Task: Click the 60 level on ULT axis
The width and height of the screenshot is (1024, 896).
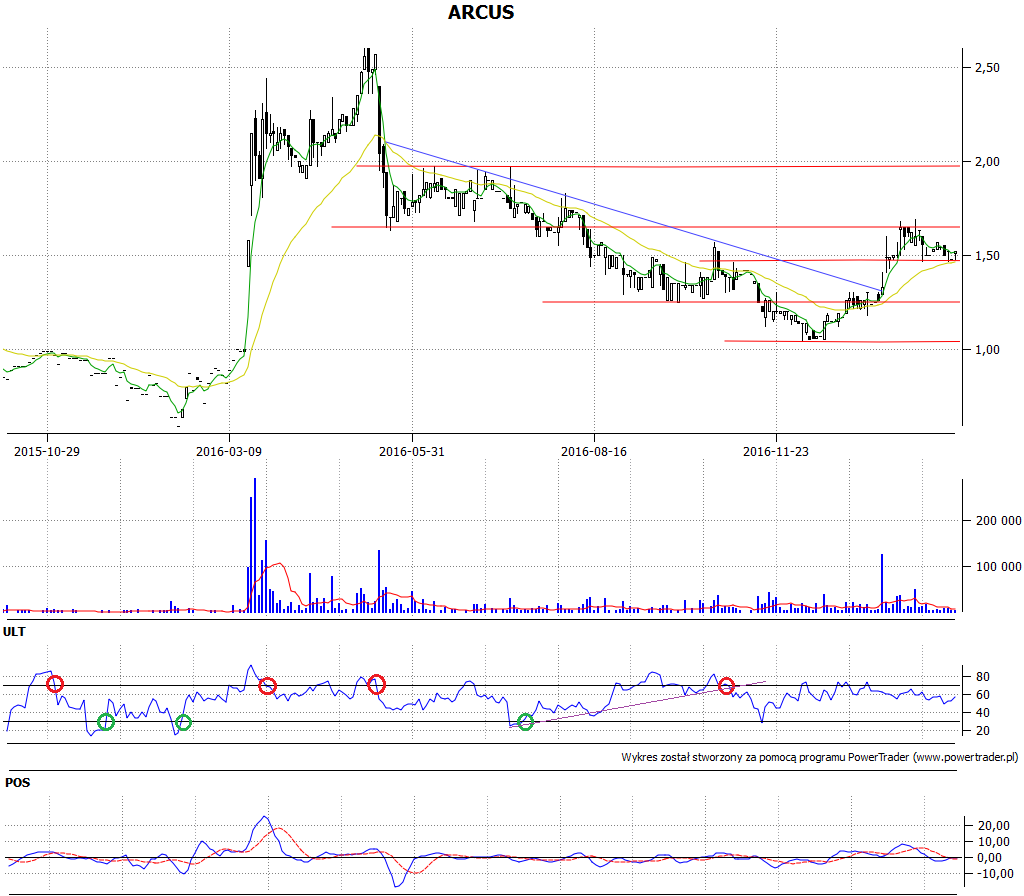Action: (x=983, y=694)
